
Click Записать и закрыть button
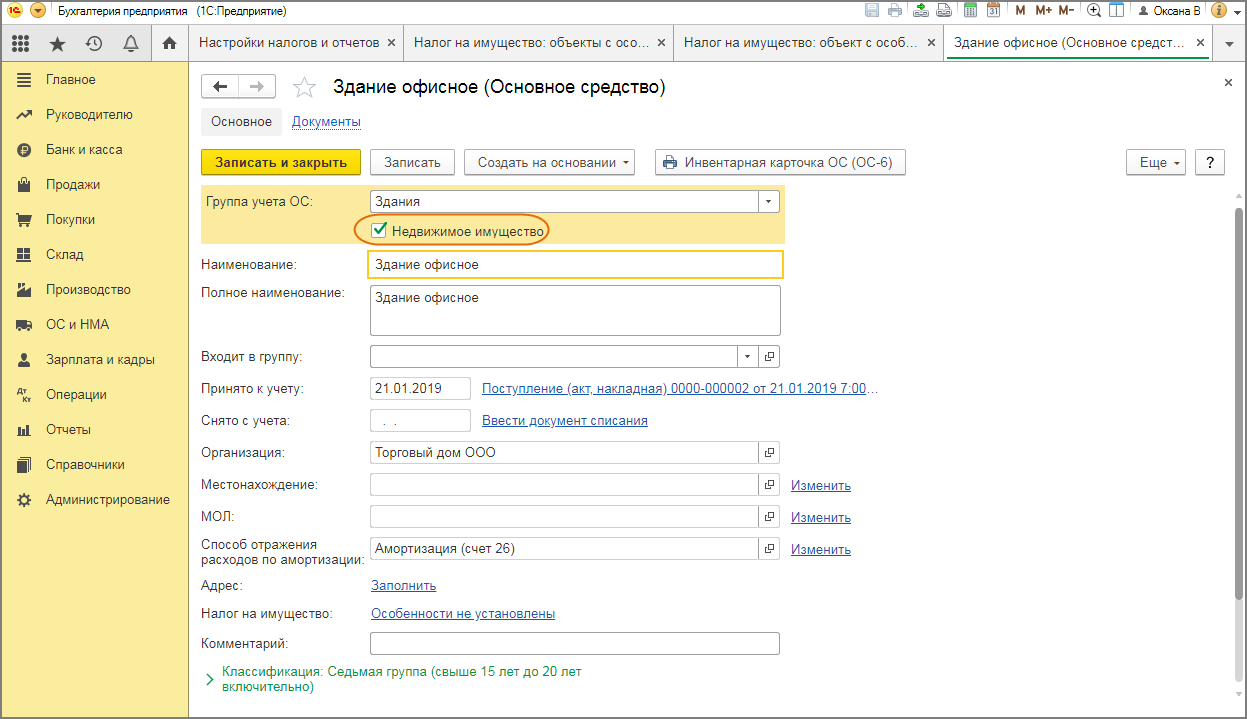pos(281,162)
